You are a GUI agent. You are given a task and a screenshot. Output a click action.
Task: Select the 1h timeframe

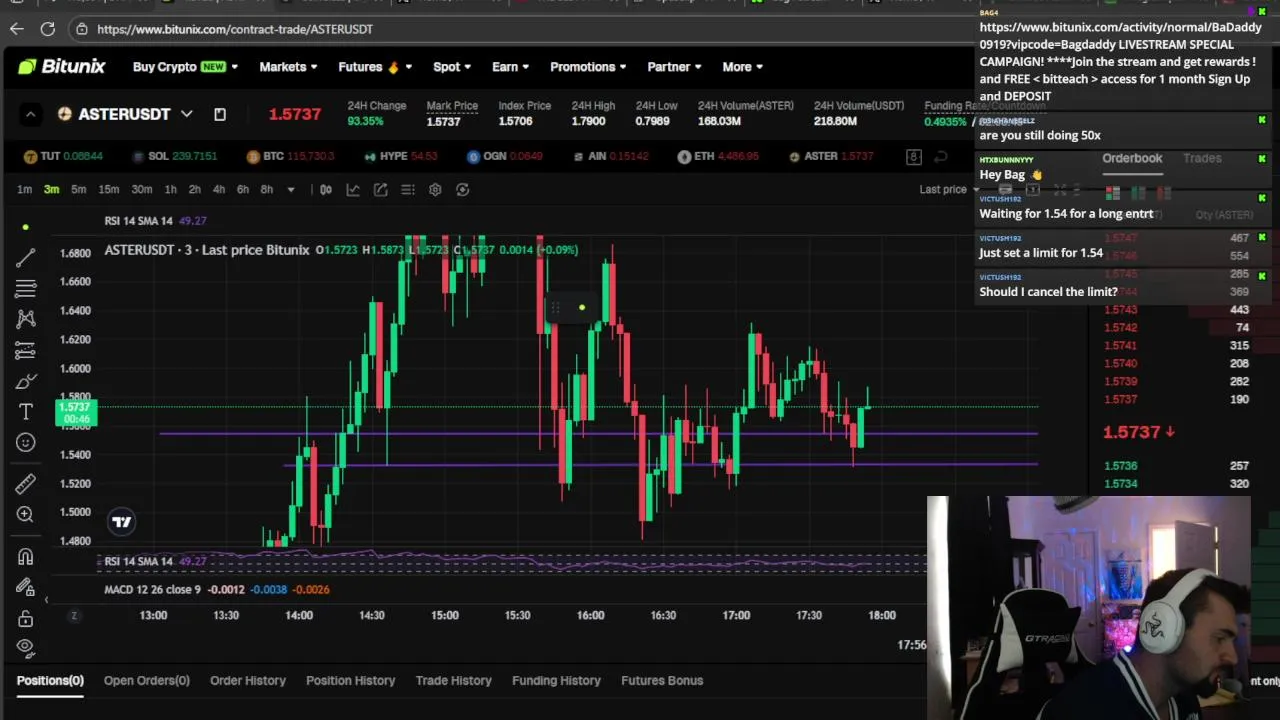[x=170, y=190]
